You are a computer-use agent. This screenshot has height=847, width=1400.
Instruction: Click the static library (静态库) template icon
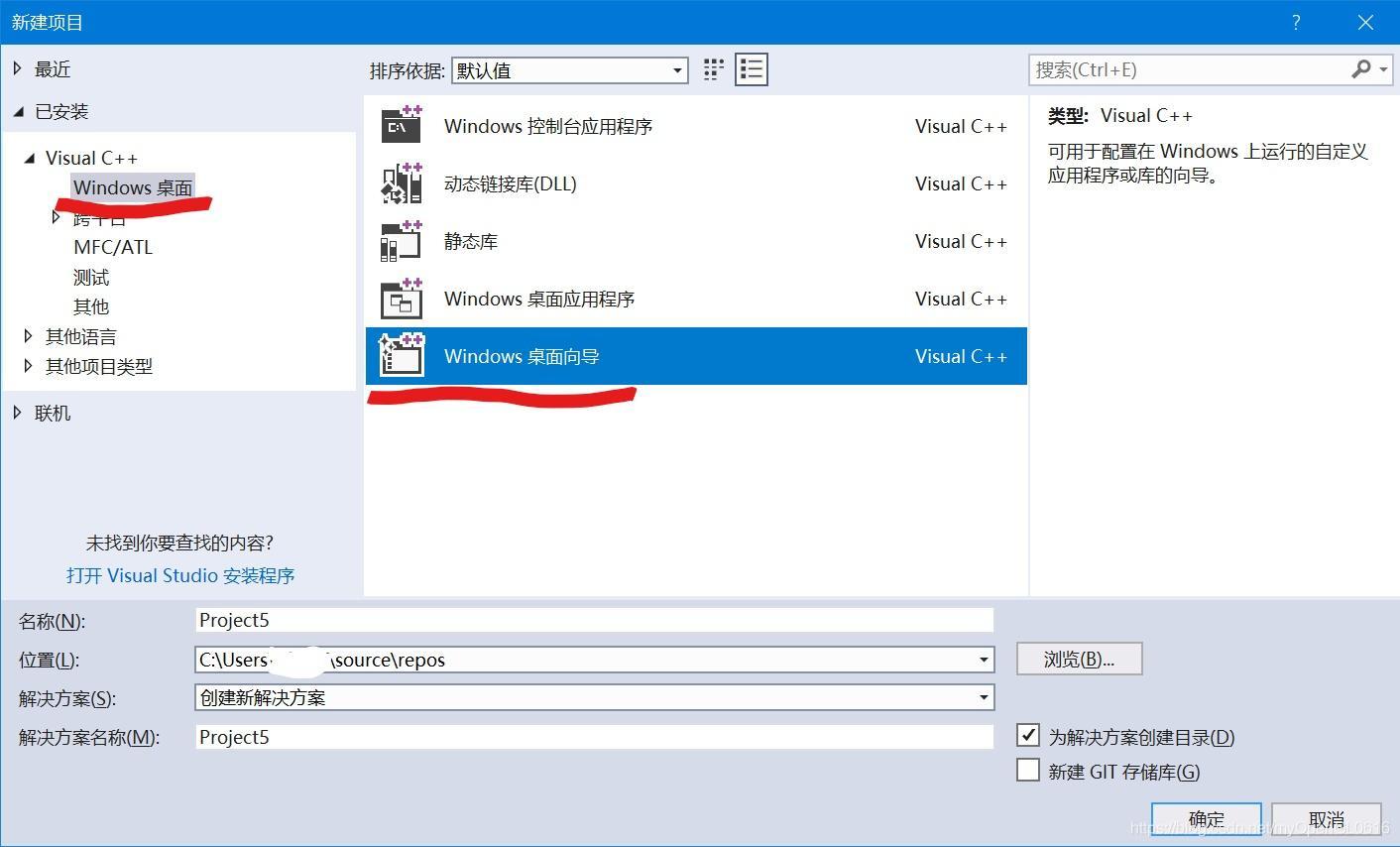click(x=402, y=241)
